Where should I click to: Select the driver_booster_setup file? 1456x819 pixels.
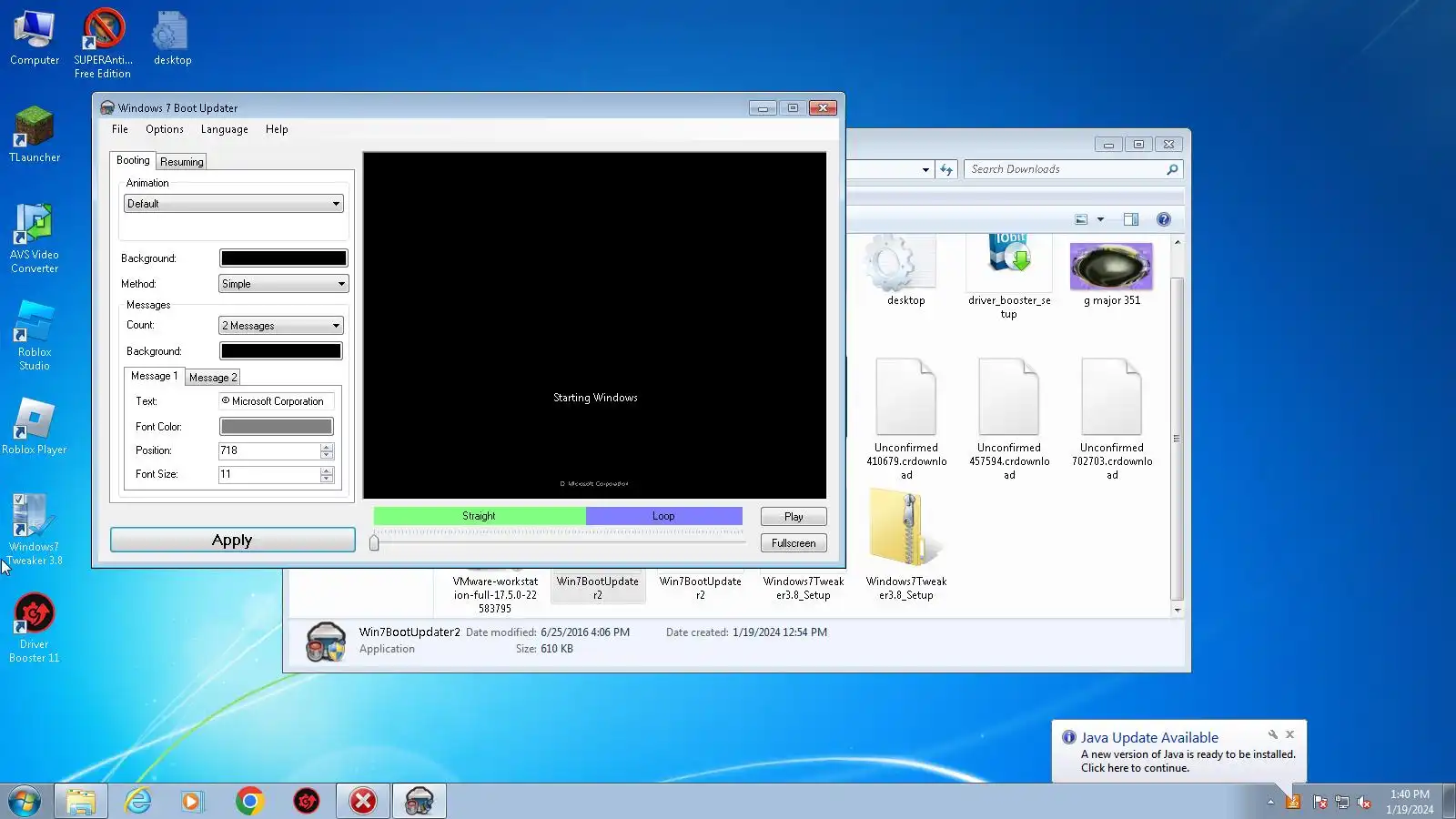(x=1009, y=277)
